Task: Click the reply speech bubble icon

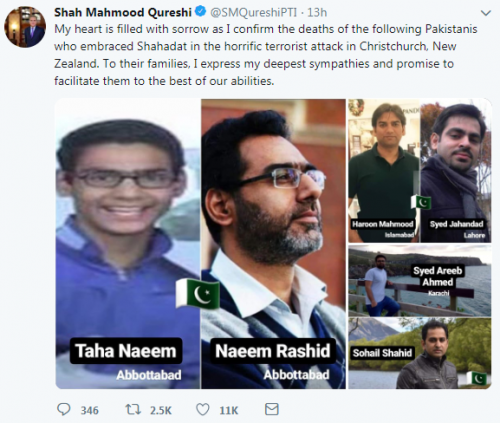Action: pyautogui.click(x=64, y=409)
